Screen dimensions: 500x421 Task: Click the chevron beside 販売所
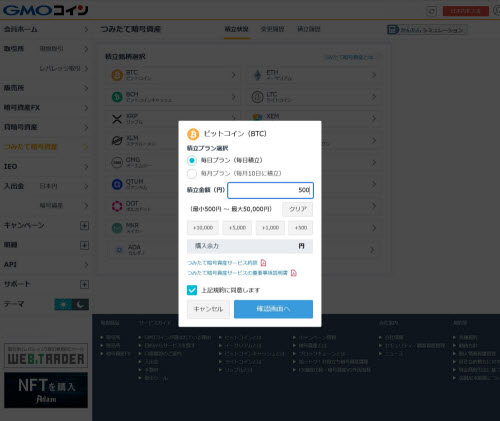point(86,88)
